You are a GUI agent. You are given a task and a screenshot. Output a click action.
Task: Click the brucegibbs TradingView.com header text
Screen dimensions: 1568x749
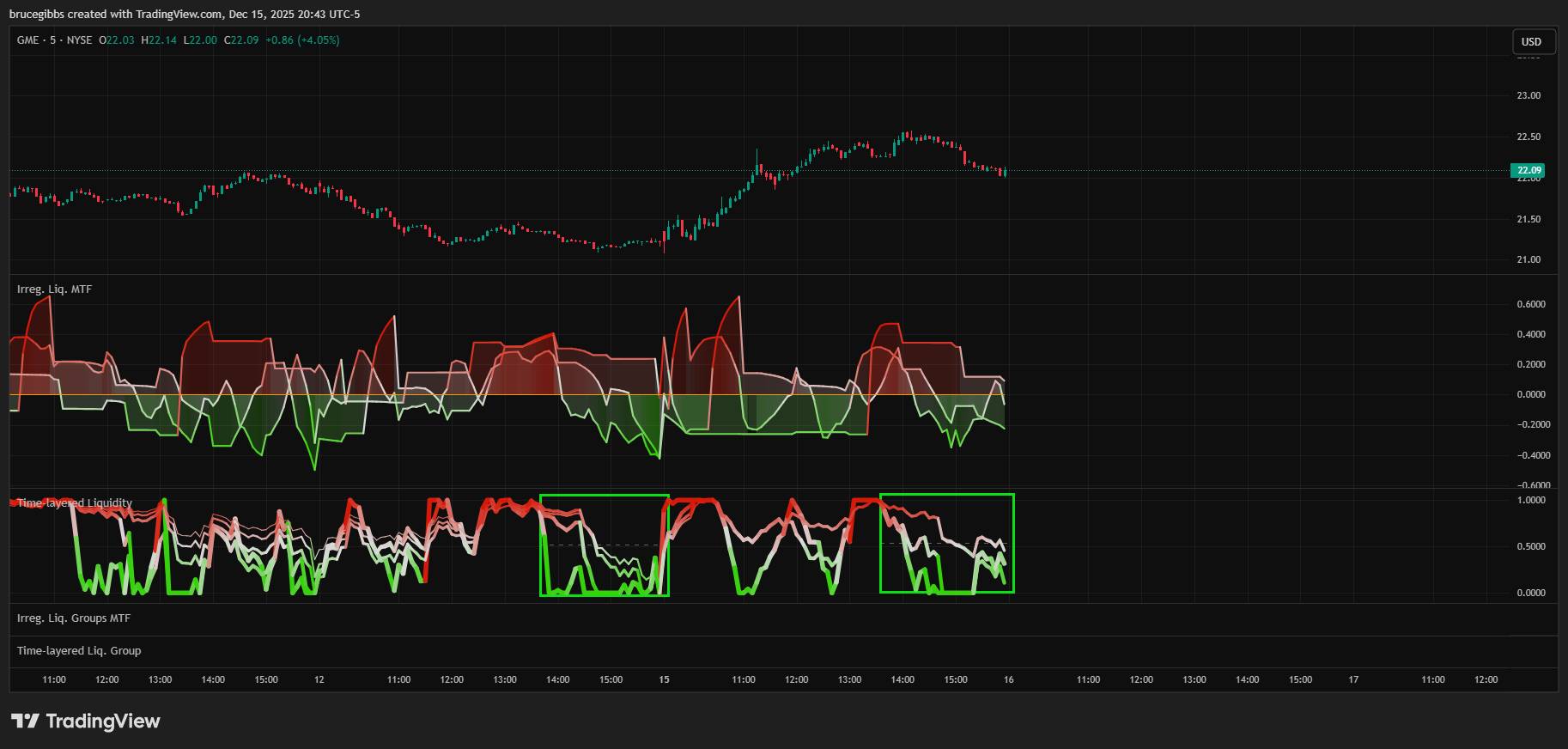point(185,14)
